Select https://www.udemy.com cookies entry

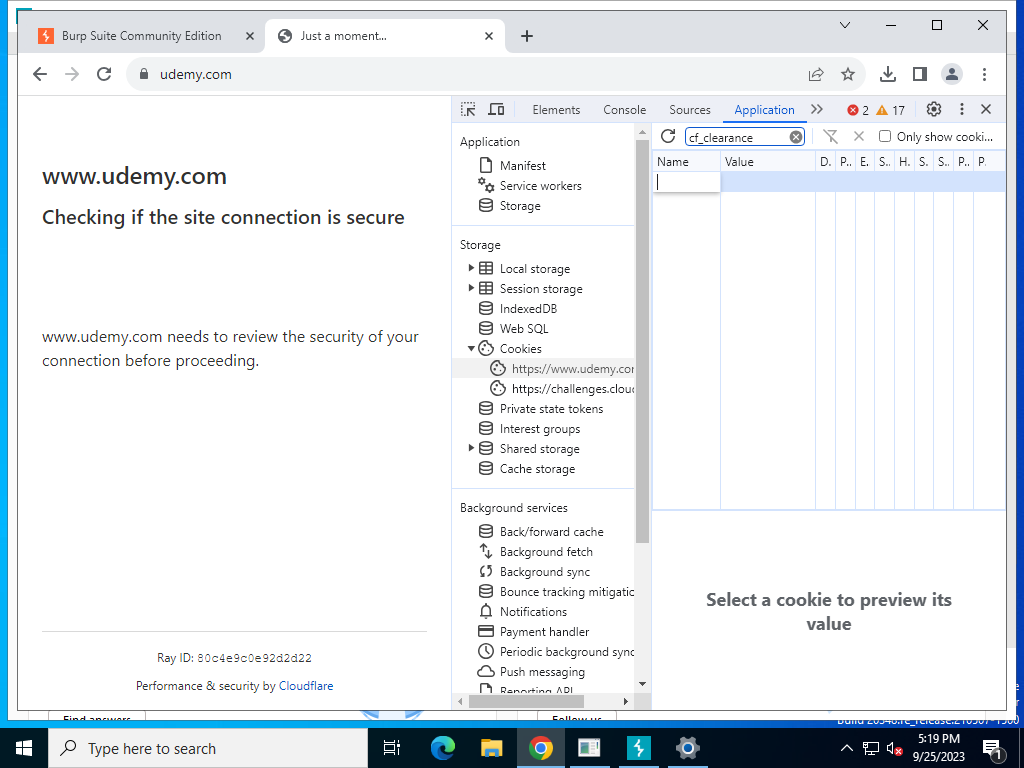click(x=562, y=368)
